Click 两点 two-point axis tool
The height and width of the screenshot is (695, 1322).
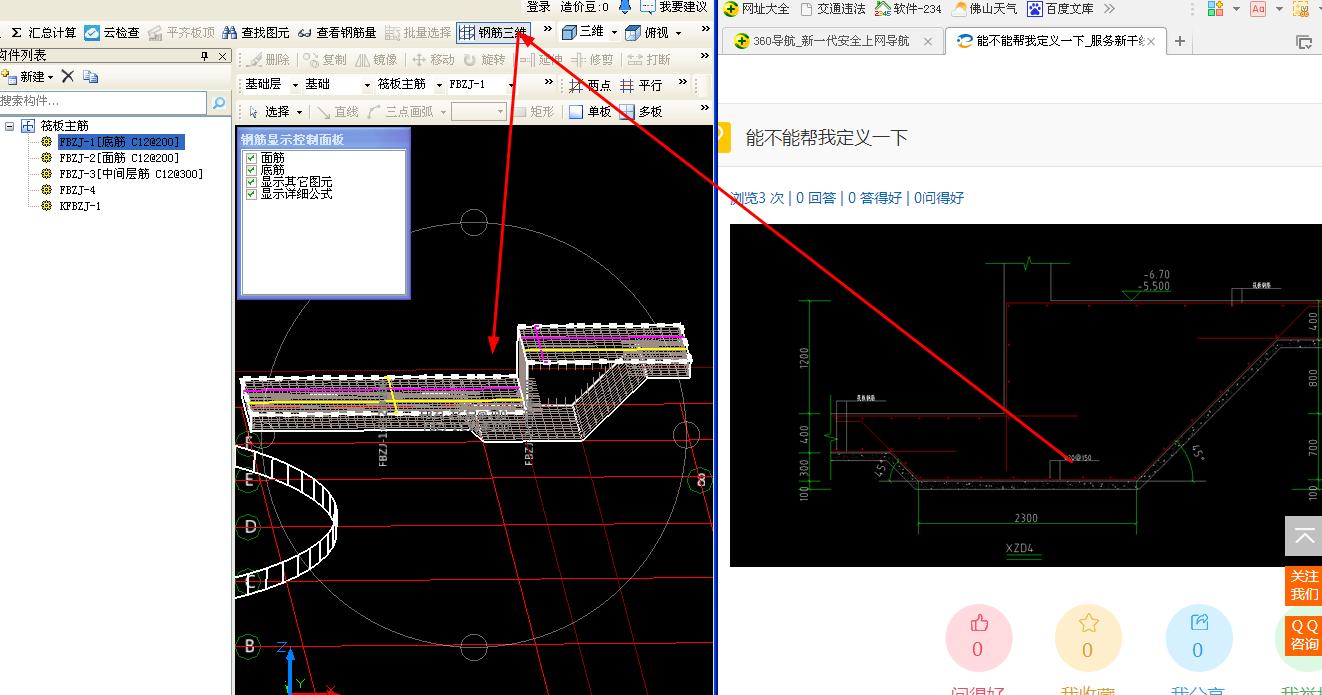coord(590,85)
